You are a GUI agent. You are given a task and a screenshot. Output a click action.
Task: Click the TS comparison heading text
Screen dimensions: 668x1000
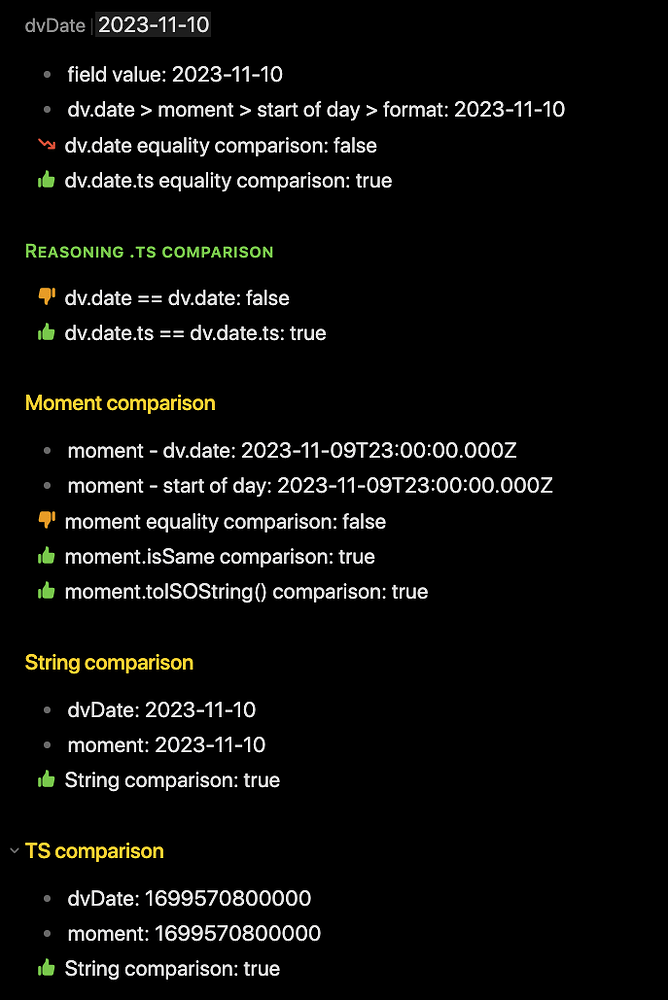point(94,851)
